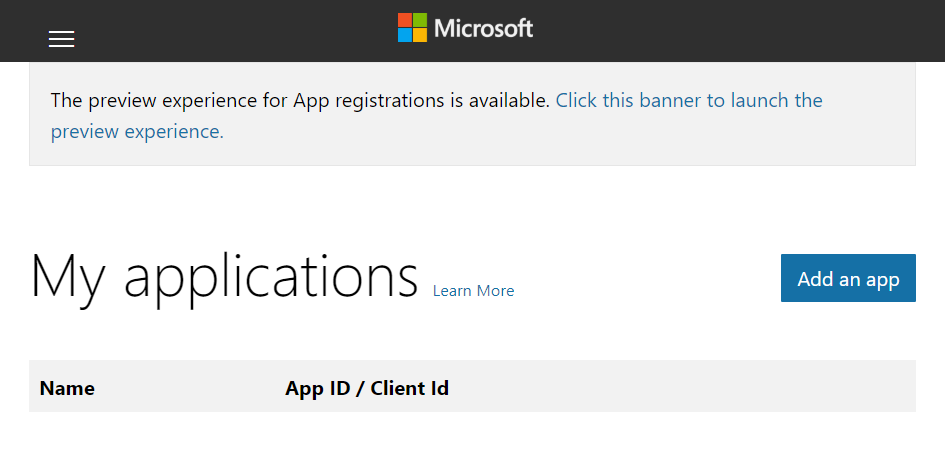
Task: Click the Microsoft four-square logo
Action: coord(412,28)
